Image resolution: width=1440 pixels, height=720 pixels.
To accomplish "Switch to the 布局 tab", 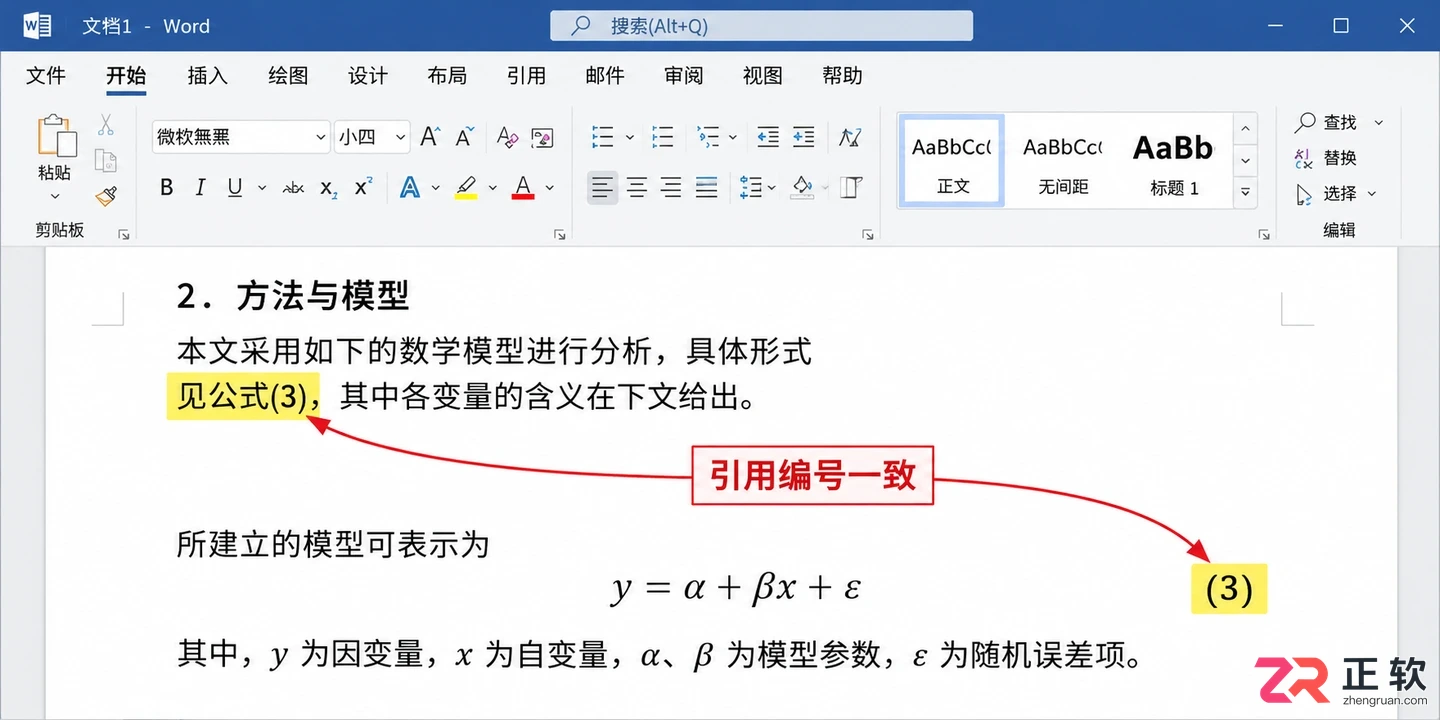I will [x=447, y=76].
